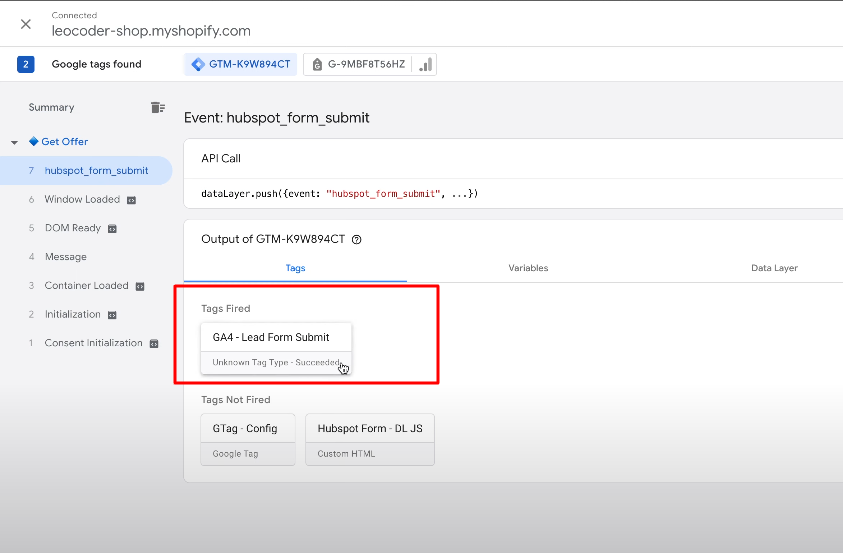Click the Google tag icon in G-9MBF8T56HZ chip

pos(317,65)
